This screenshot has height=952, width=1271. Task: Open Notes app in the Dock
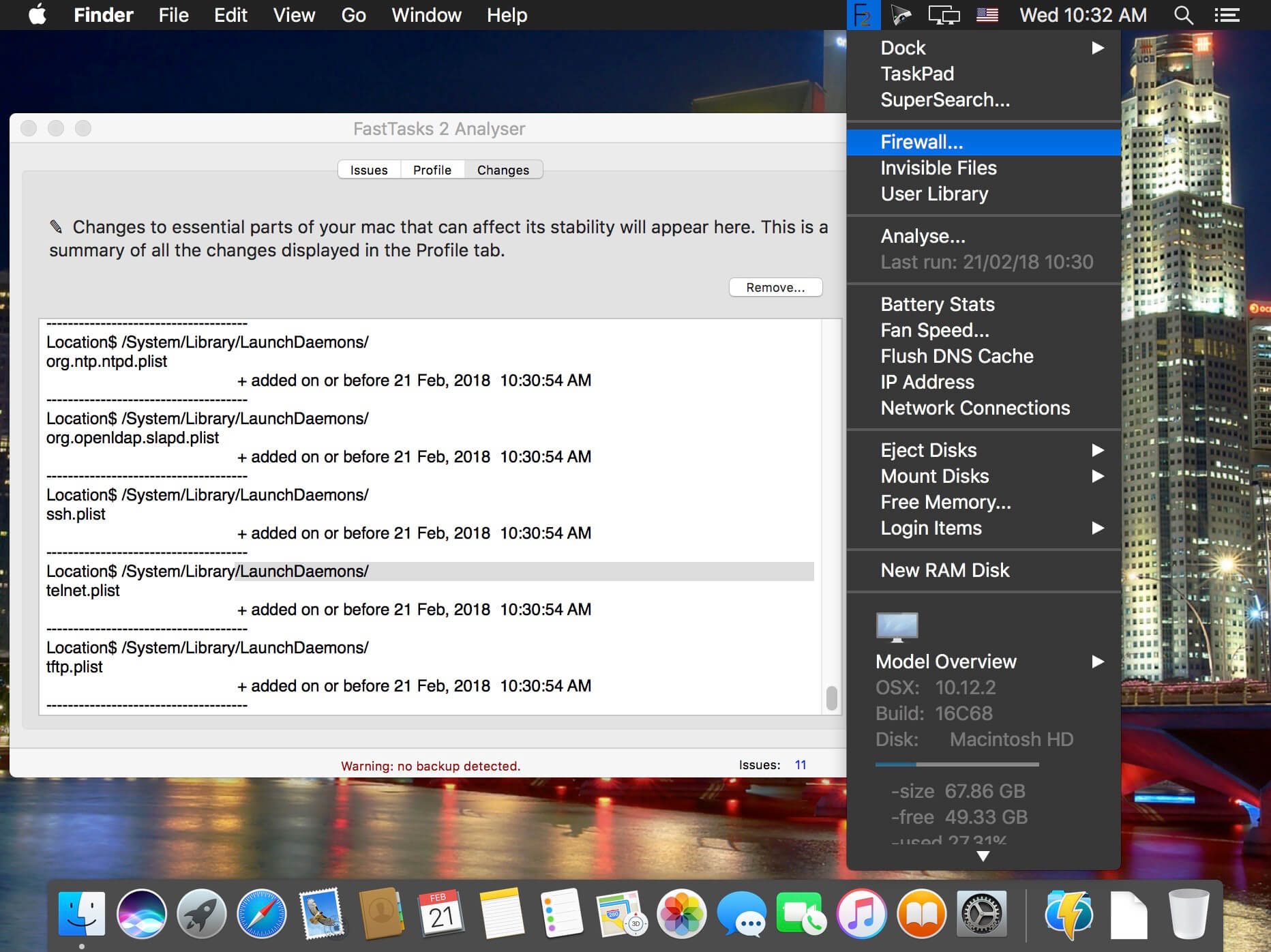[502, 914]
